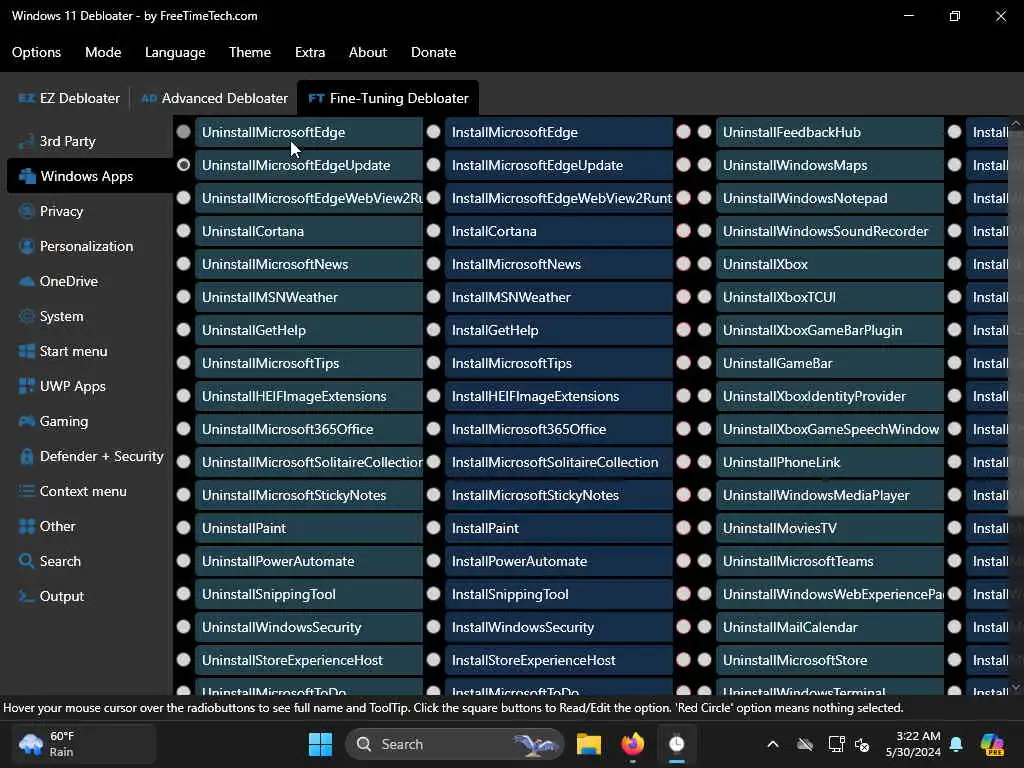Open the Mode menu
Image resolution: width=1024 pixels, height=768 pixels.
click(x=103, y=52)
